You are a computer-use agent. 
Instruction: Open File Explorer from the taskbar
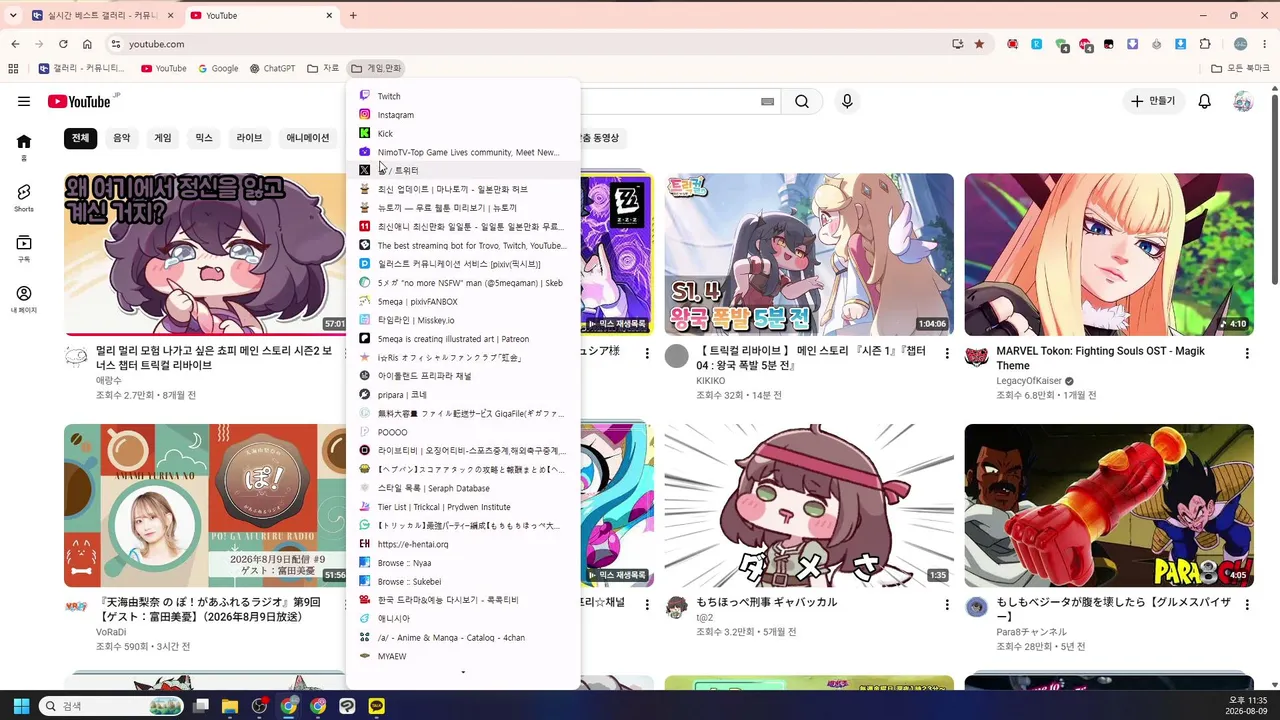[230, 706]
